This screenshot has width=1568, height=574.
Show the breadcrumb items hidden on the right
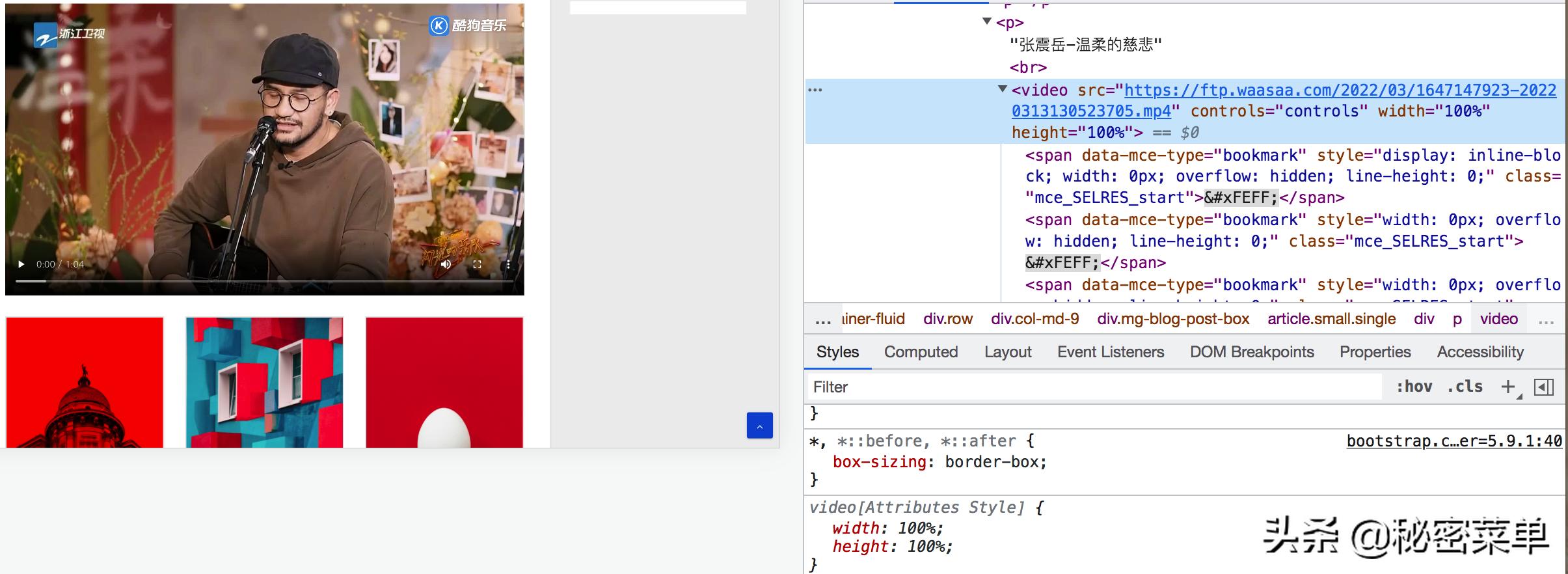(1546, 320)
